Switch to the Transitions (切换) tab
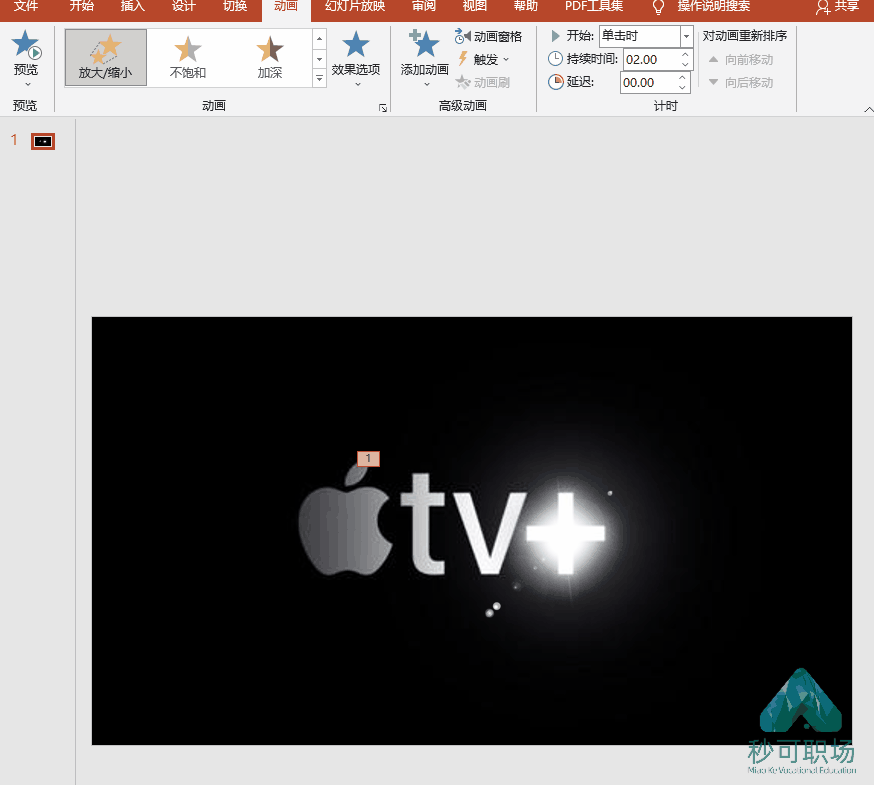Image resolution: width=874 pixels, height=785 pixels. tap(235, 7)
